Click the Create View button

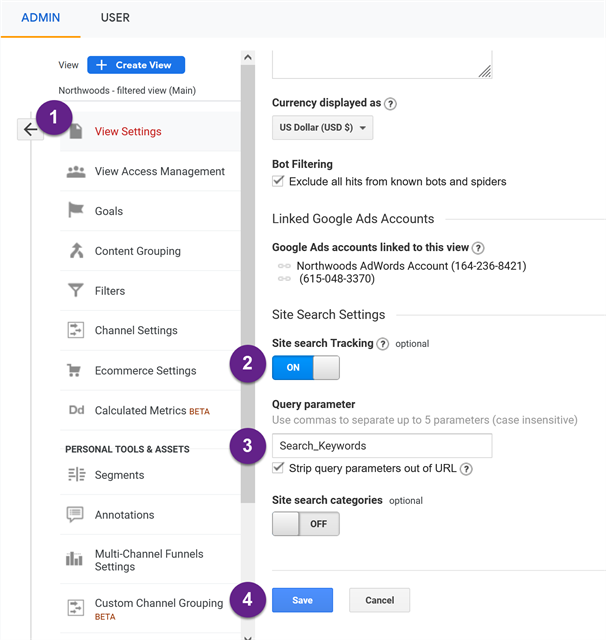(136, 65)
